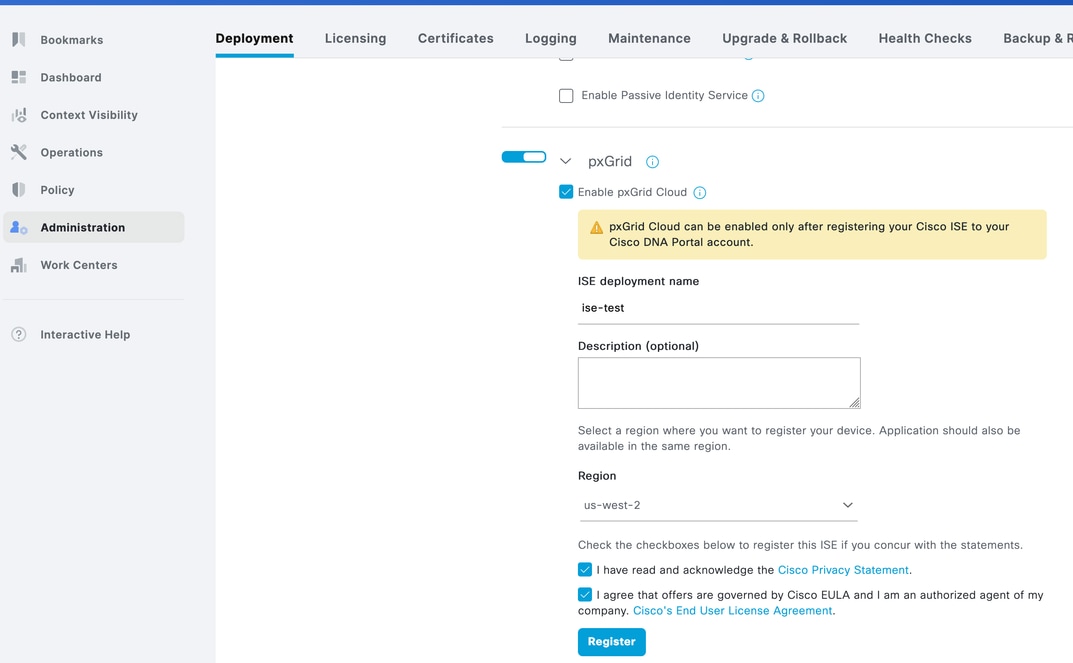
Task: Click the Operations wrench icon
Action: coord(19,152)
